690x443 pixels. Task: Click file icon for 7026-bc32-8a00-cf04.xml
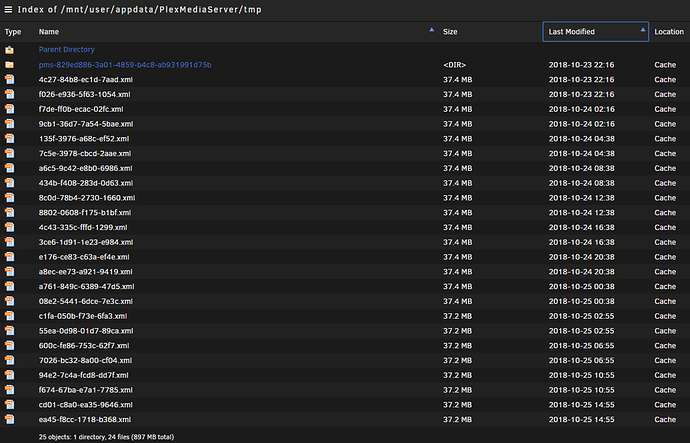point(9,360)
